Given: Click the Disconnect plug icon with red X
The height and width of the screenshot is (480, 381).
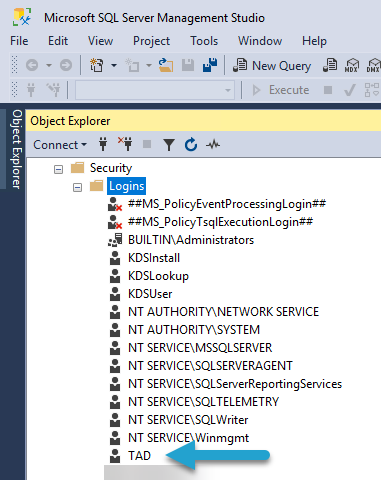Looking at the screenshot, I should click(x=125, y=144).
